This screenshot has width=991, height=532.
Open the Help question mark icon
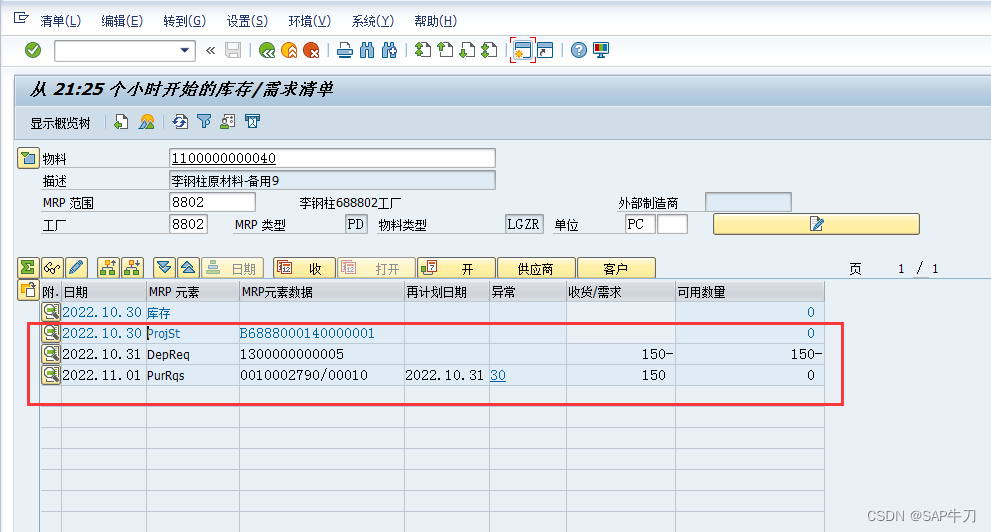point(578,50)
